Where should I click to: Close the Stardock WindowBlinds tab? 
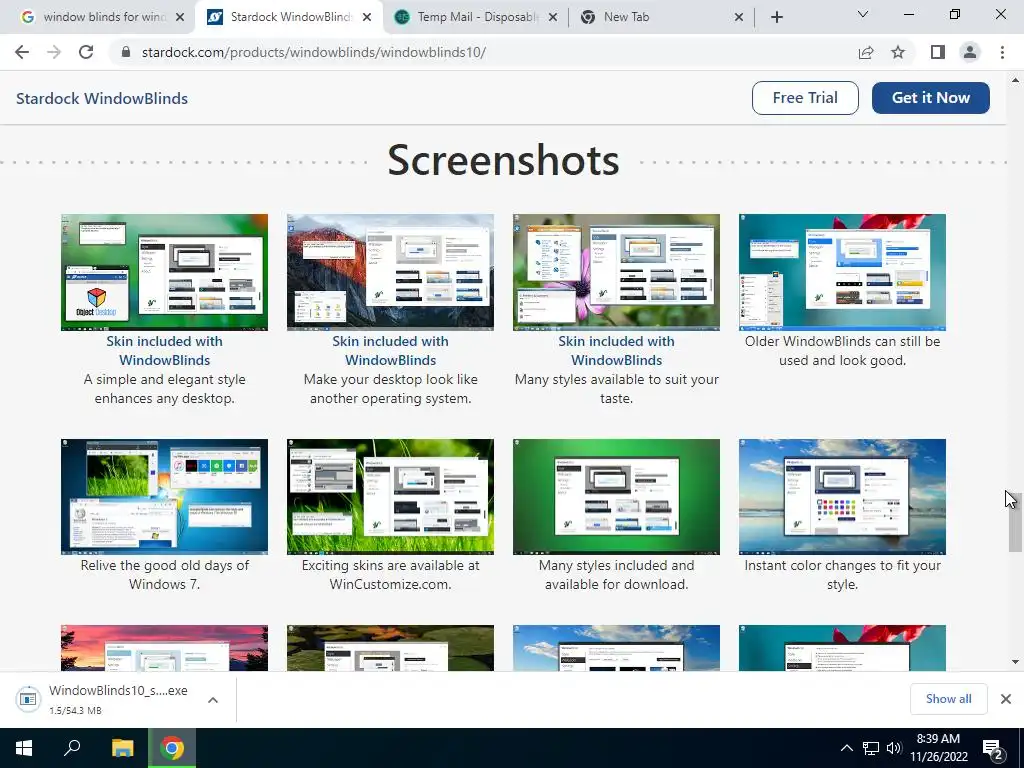(367, 17)
